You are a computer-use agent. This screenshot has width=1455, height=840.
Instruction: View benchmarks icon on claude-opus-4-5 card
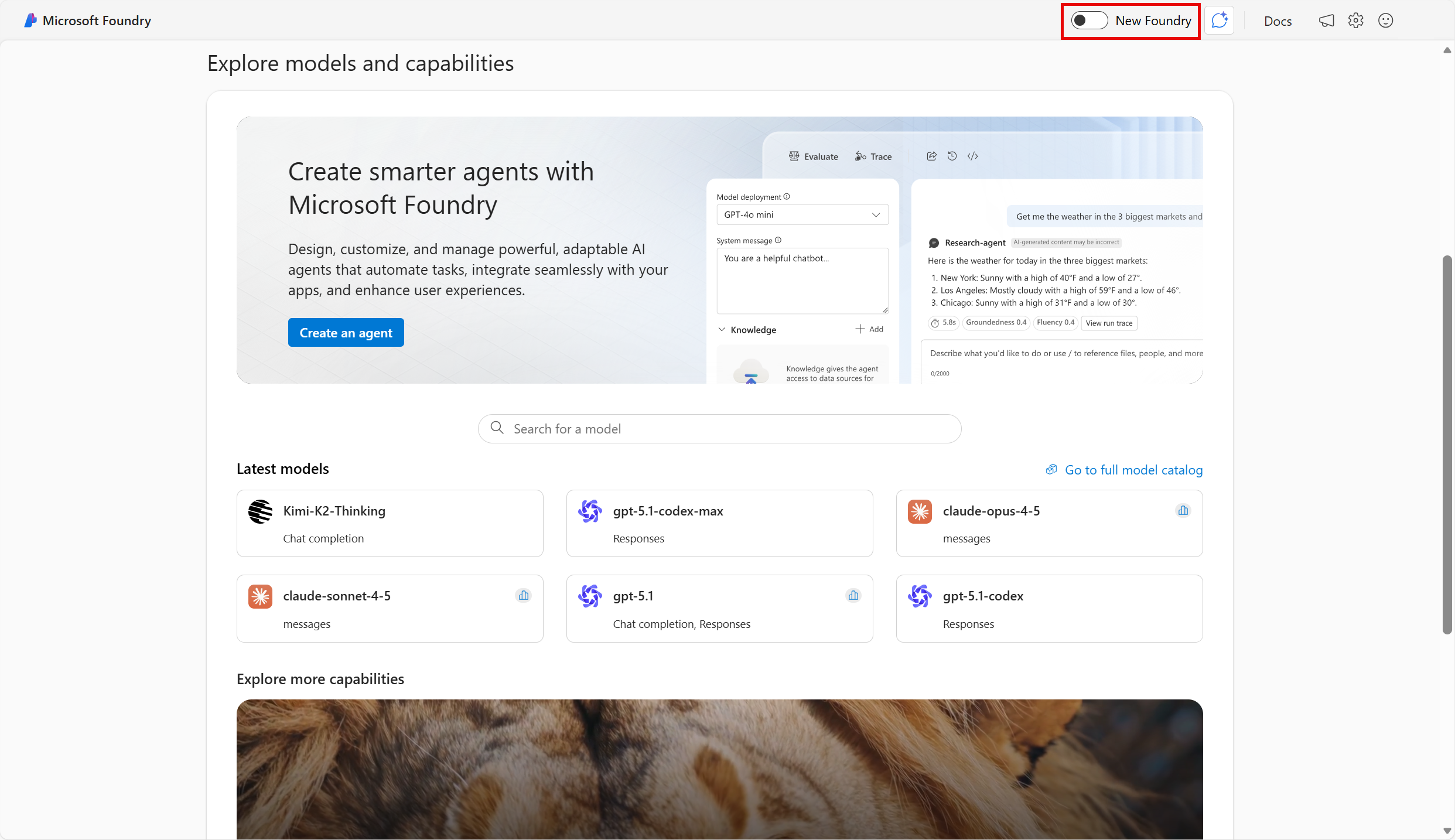[x=1183, y=510]
